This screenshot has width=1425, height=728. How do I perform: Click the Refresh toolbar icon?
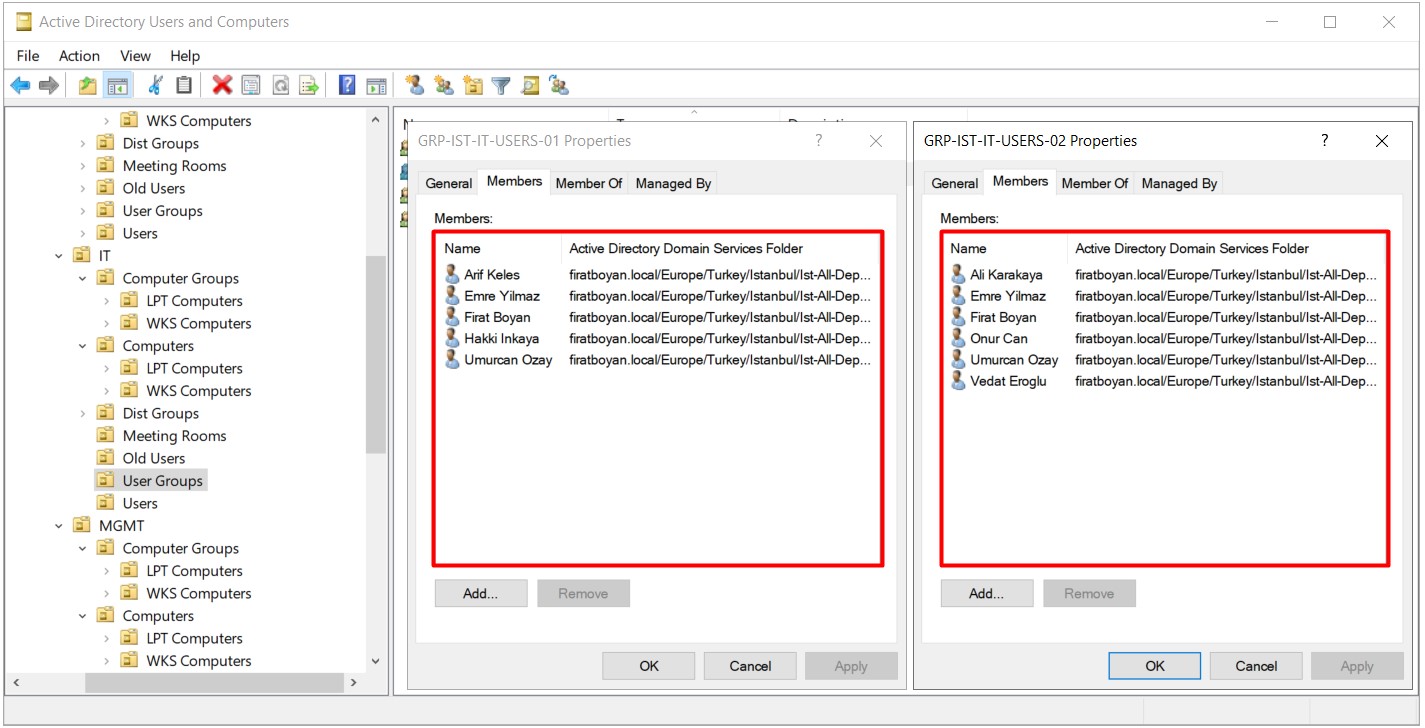(281, 86)
